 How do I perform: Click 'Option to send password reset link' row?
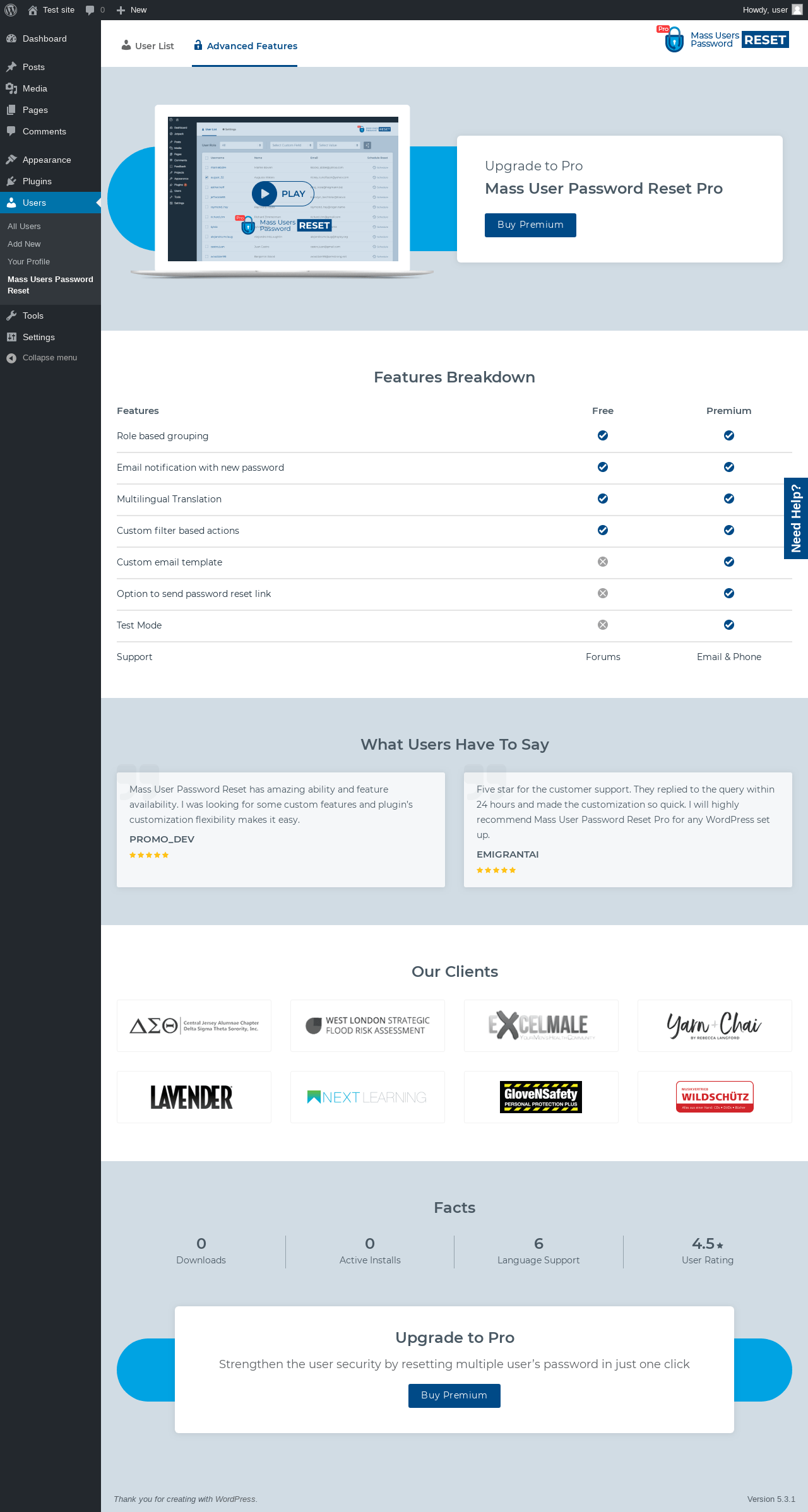(x=454, y=594)
